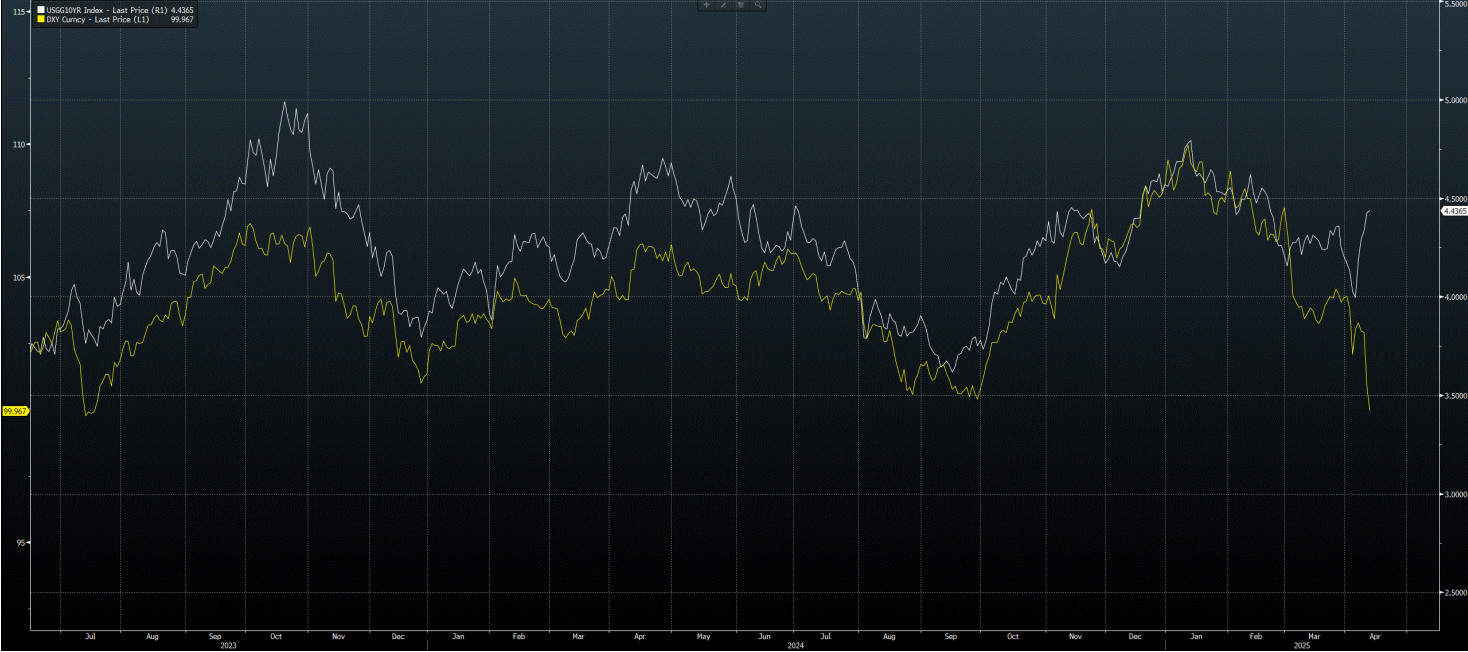Click the 2024 year label on time axis

tap(795, 646)
